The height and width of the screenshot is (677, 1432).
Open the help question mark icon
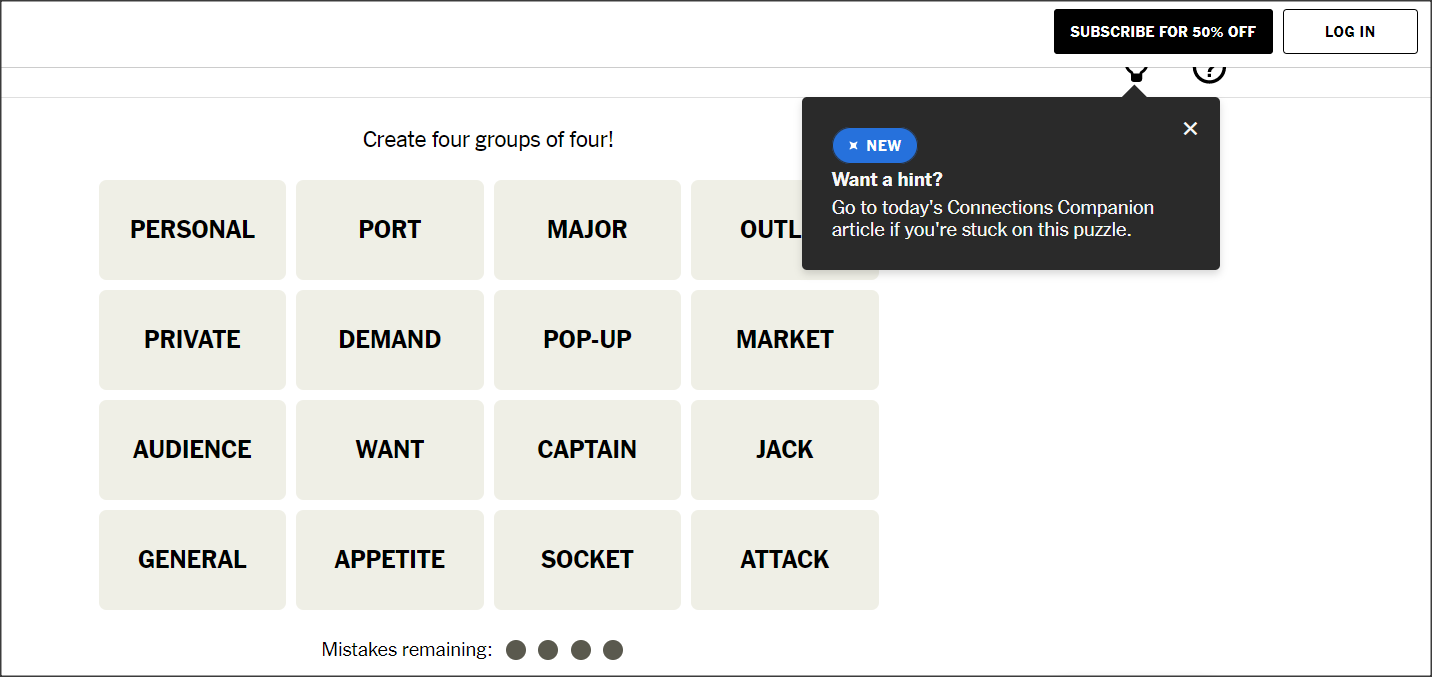point(1209,73)
